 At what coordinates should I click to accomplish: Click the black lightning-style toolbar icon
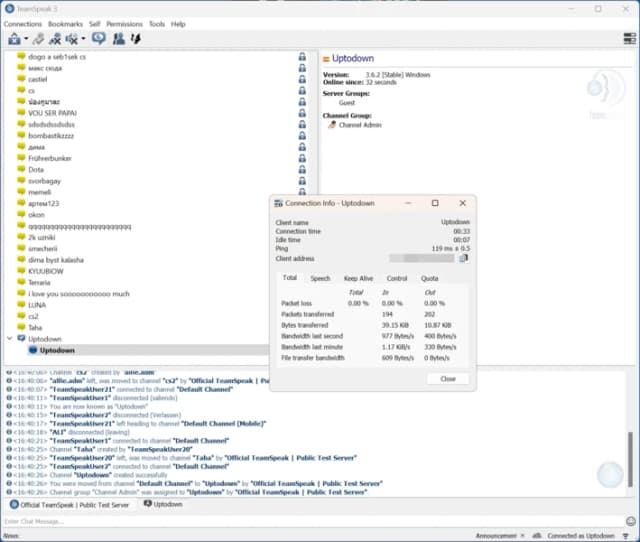(x=136, y=39)
